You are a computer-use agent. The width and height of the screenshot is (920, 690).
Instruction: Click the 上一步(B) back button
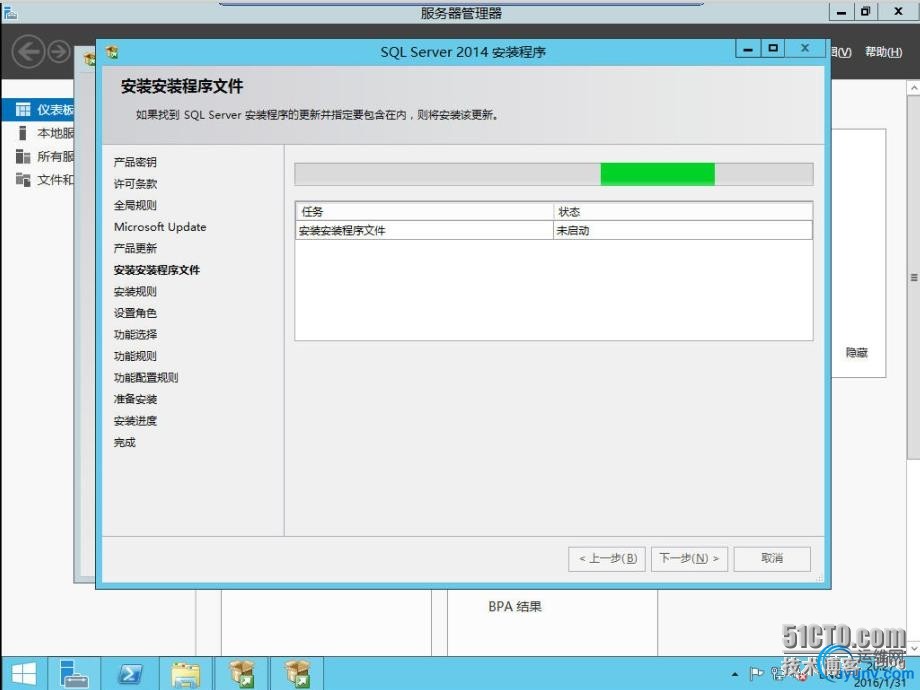[x=607, y=559]
